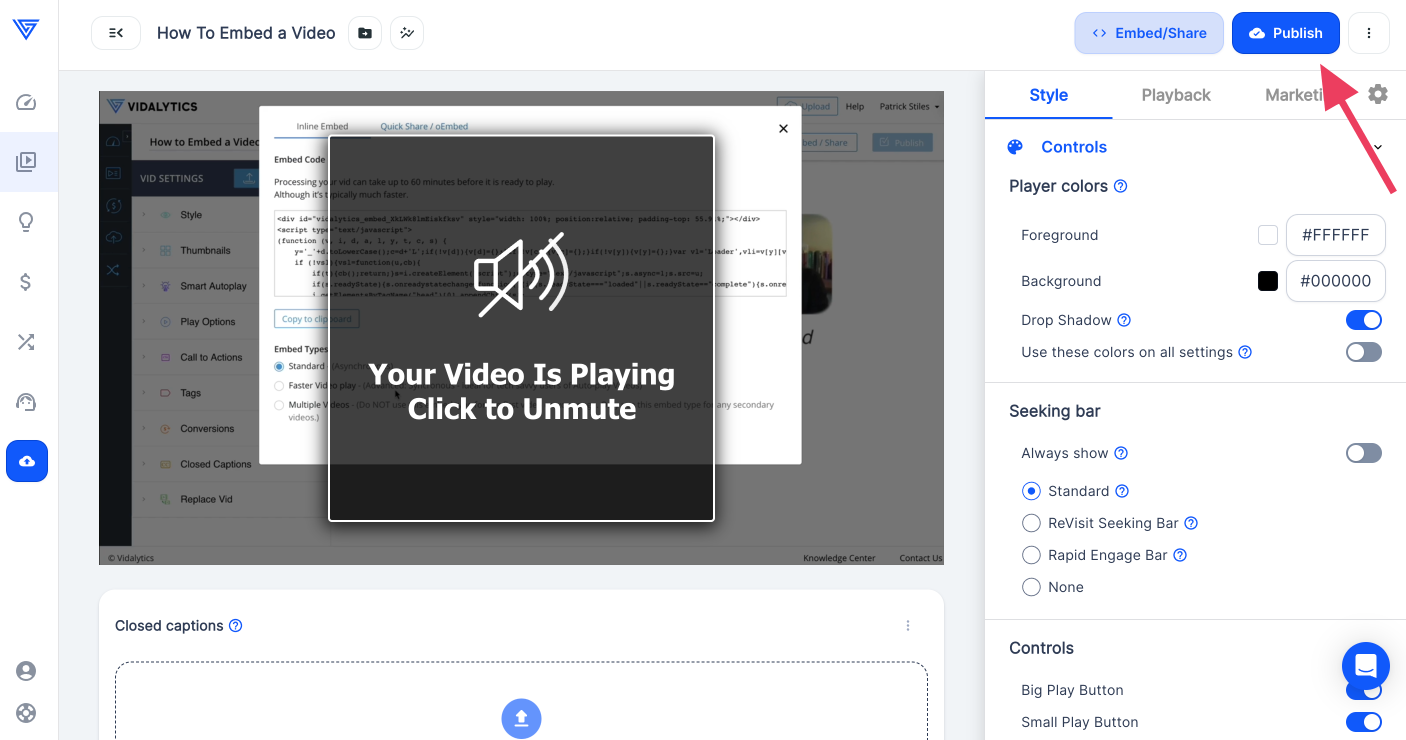The height and width of the screenshot is (740, 1406).
Task: Click the Vidalytics logo in the sidebar
Action: (x=26, y=30)
